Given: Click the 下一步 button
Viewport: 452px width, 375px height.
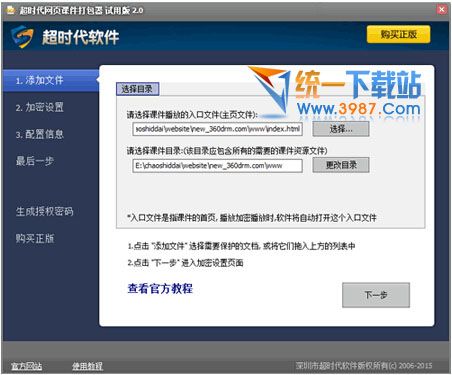Looking at the screenshot, I should coord(376,295).
